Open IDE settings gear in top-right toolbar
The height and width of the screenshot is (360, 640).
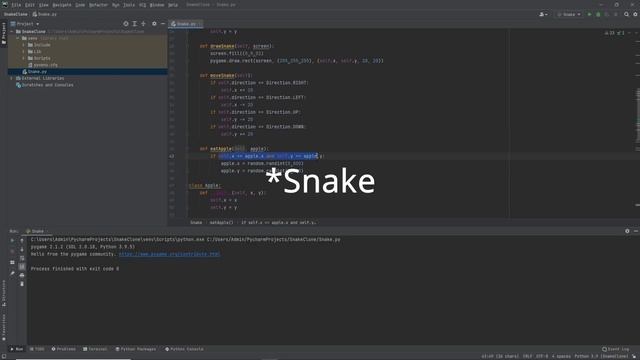636,14
